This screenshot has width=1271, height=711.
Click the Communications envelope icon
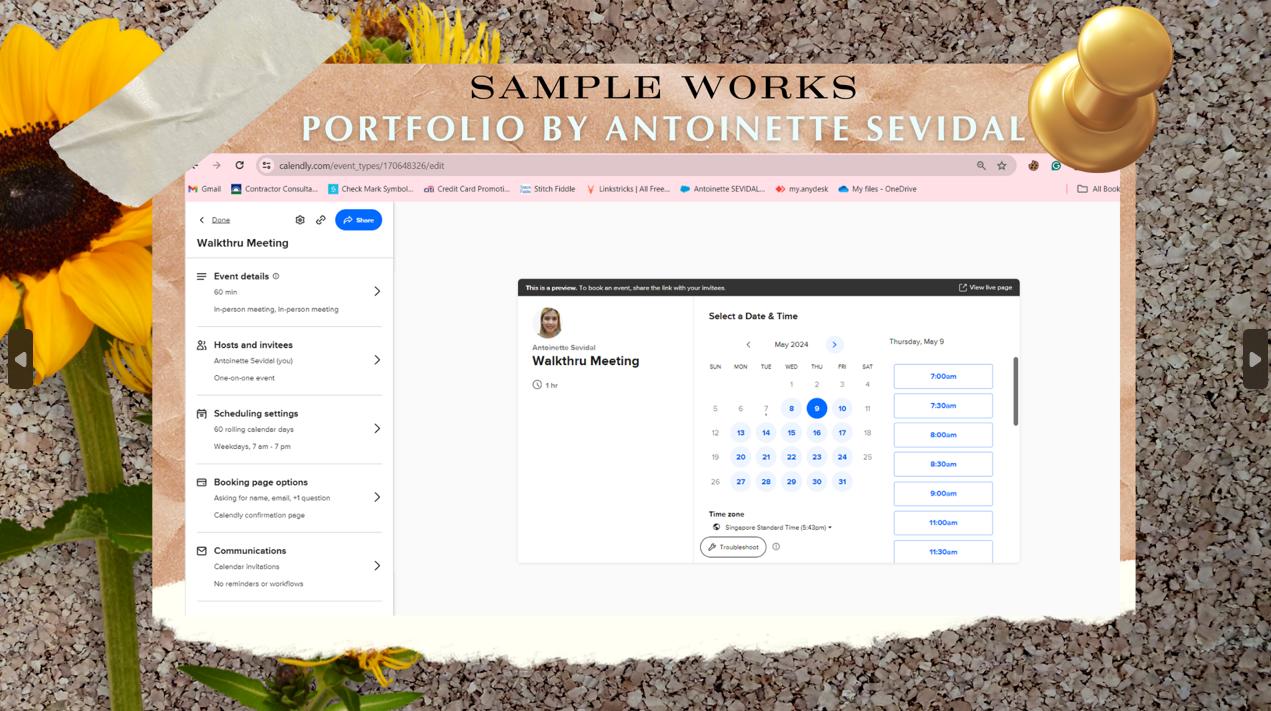202,551
